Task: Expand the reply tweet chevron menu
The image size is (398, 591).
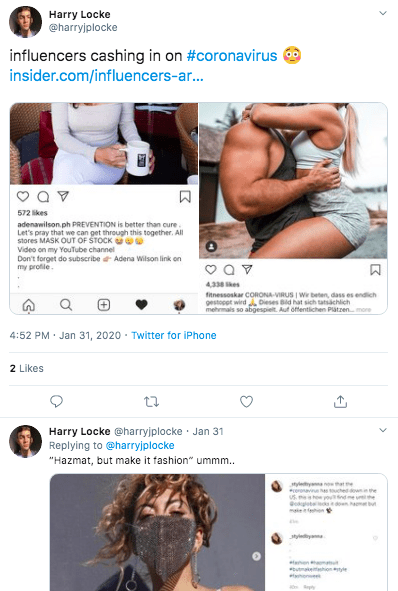Action: coord(383,430)
